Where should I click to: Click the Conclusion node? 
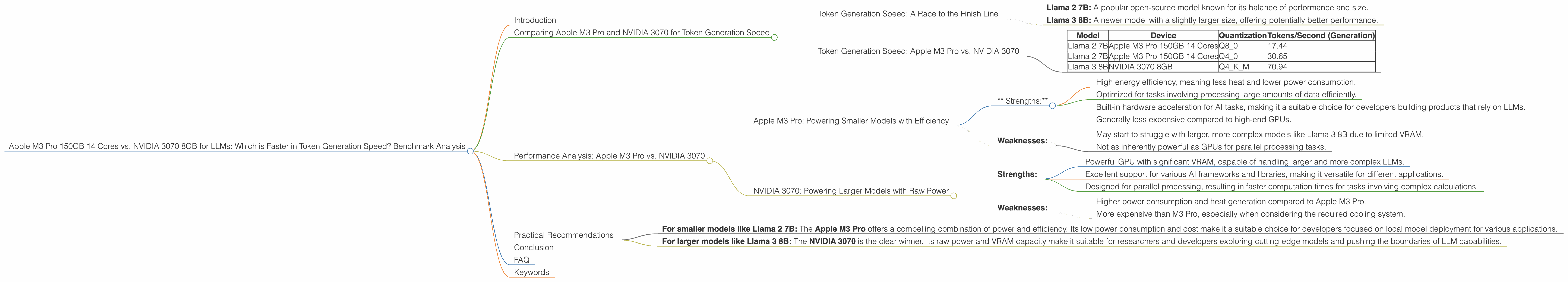pos(533,247)
